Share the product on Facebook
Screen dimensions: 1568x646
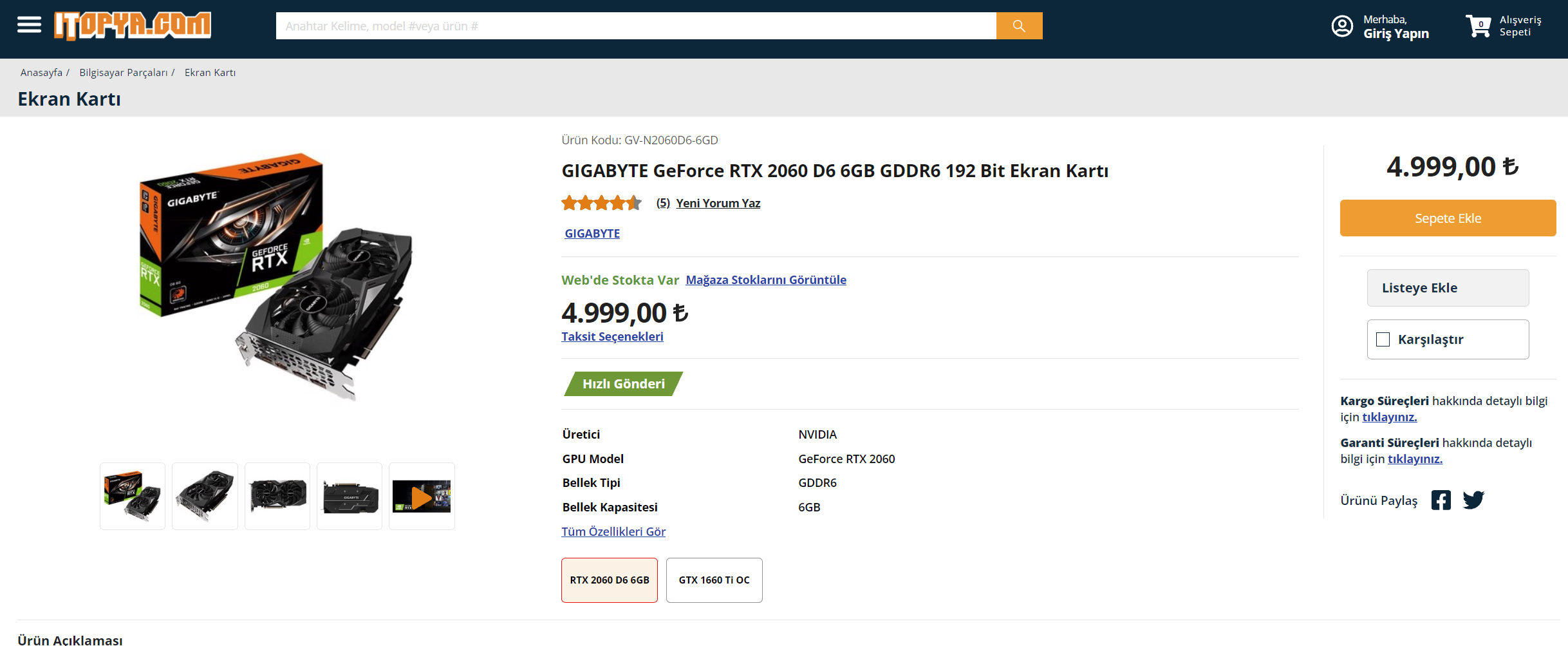[x=1441, y=500]
